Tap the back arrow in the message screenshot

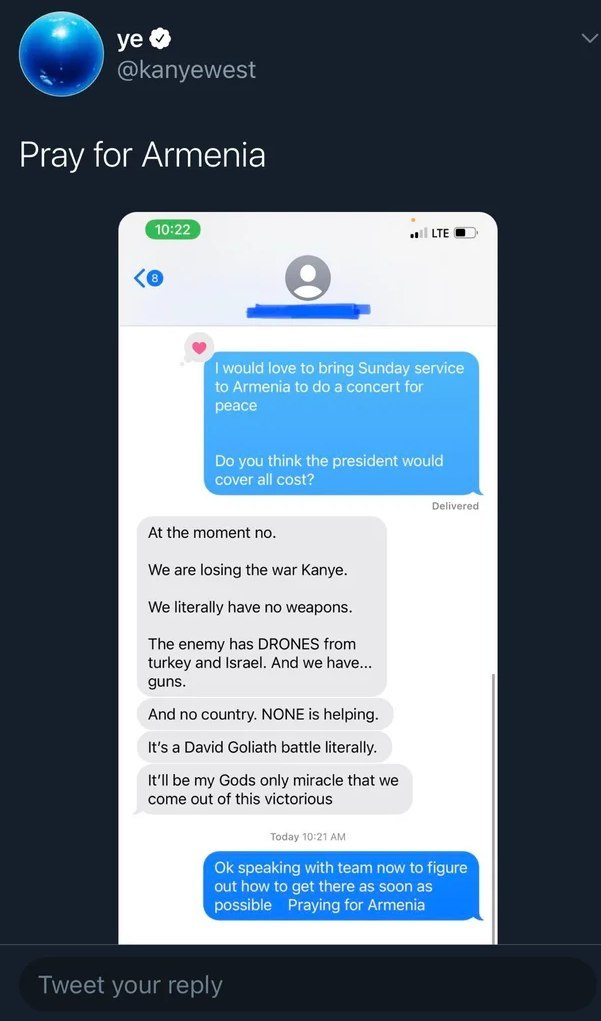pos(139,279)
